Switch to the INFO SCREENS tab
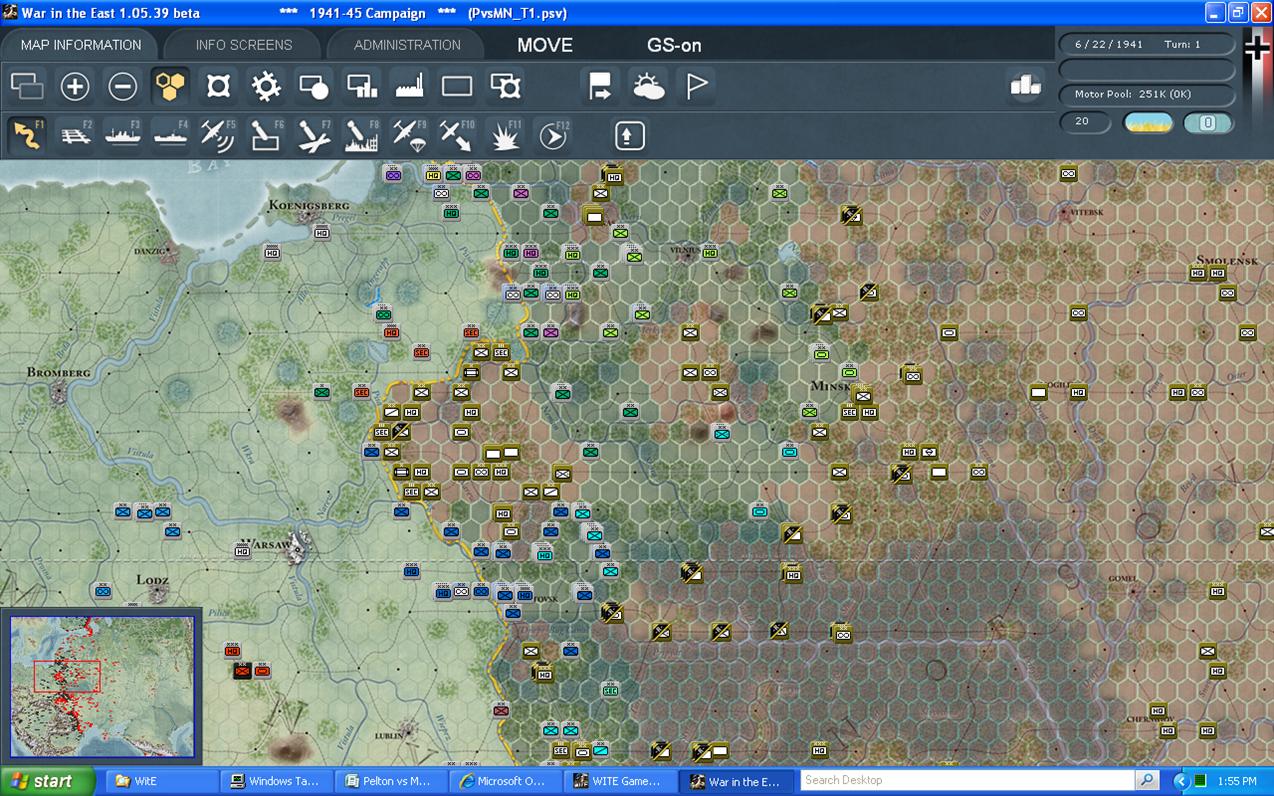1274x796 pixels. 244,45
